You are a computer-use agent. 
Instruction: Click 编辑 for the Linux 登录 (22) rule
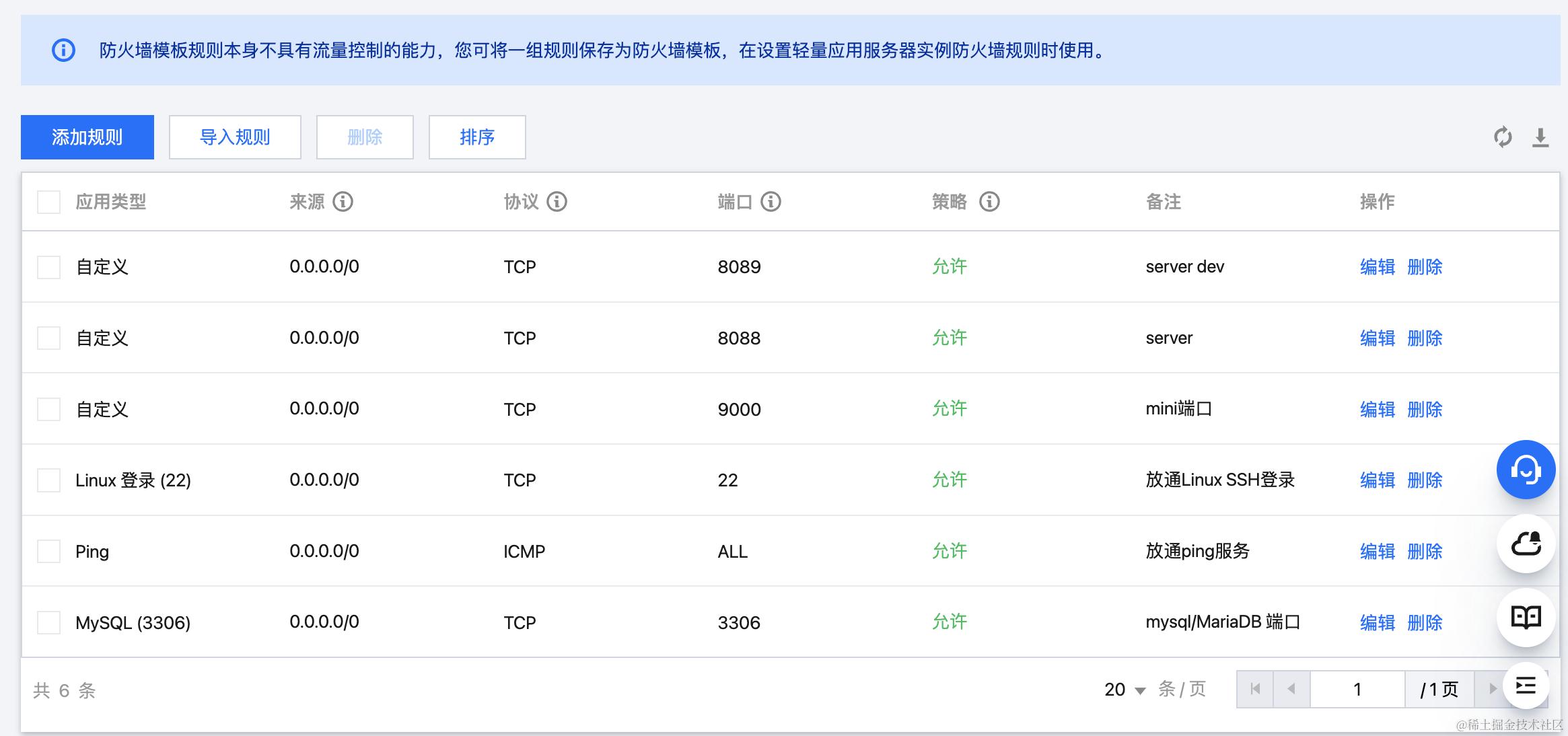(1377, 480)
